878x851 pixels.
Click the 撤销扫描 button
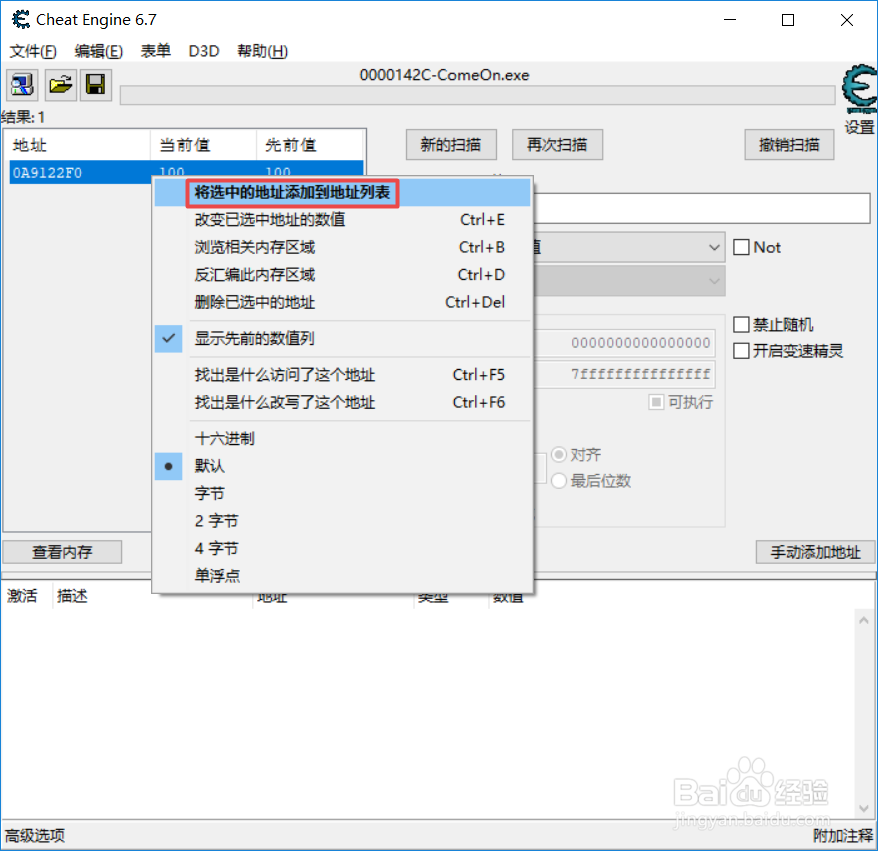pyautogui.click(x=789, y=145)
